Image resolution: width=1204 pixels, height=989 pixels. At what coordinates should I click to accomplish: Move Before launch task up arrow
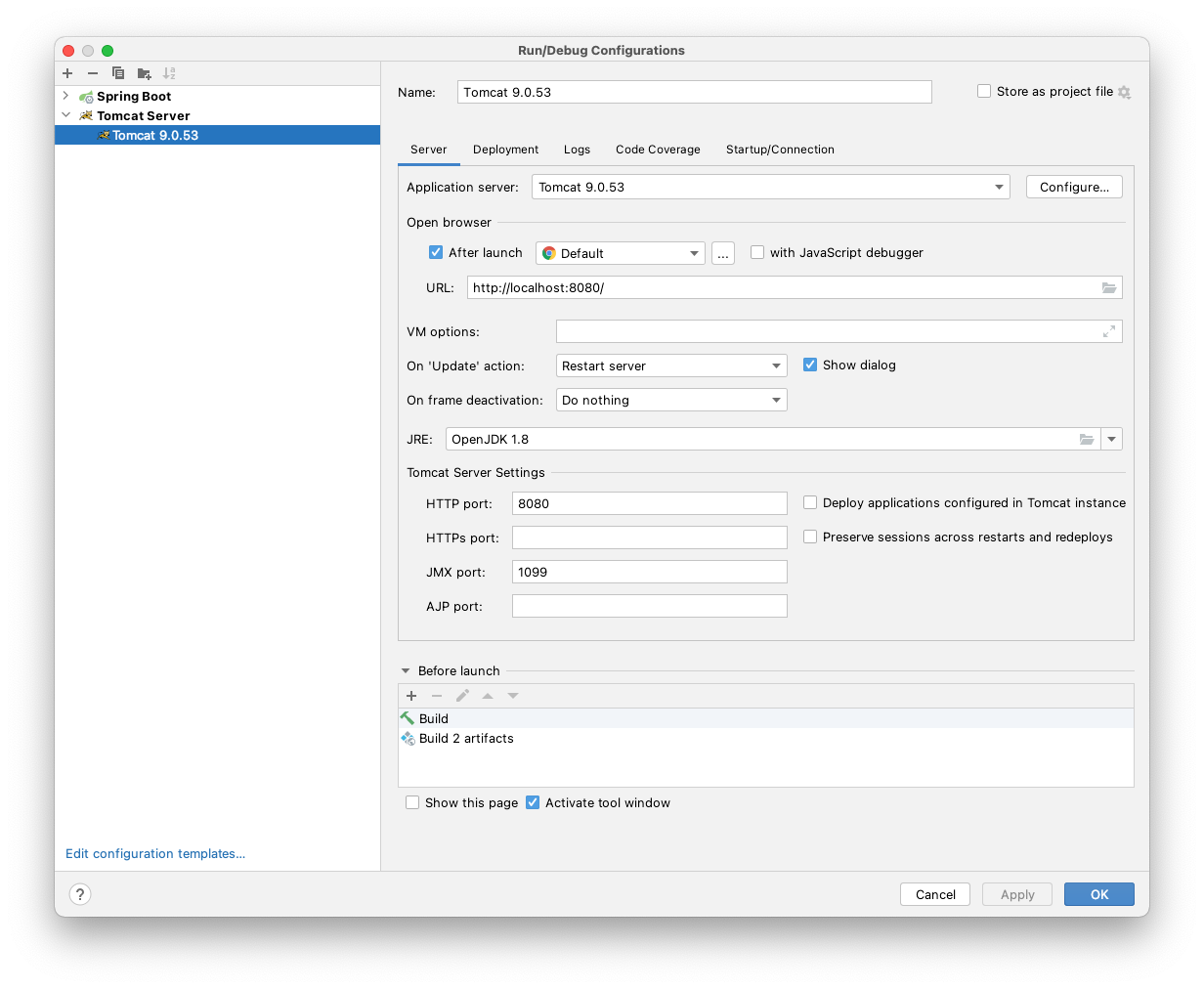tap(488, 696)
